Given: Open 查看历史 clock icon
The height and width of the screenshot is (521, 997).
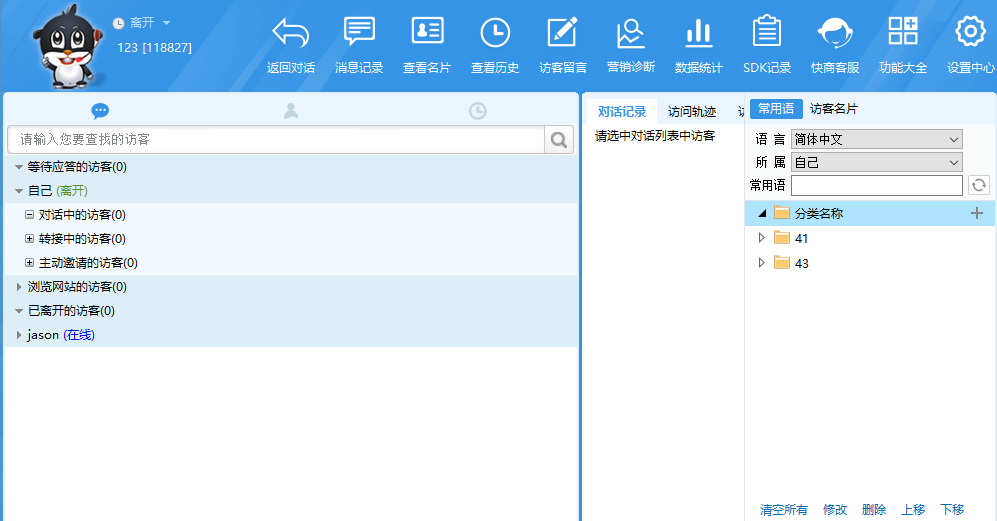Looking at the screenshot, I should coord(495,33).
